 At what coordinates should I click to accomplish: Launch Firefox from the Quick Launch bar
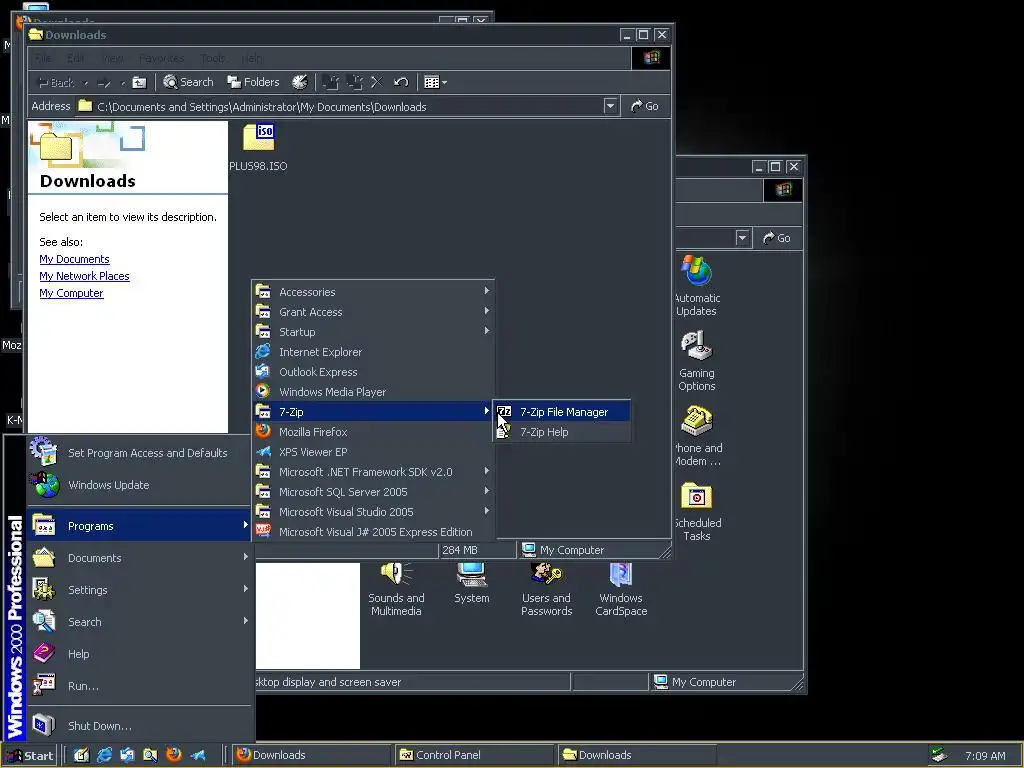click(174, 755)
